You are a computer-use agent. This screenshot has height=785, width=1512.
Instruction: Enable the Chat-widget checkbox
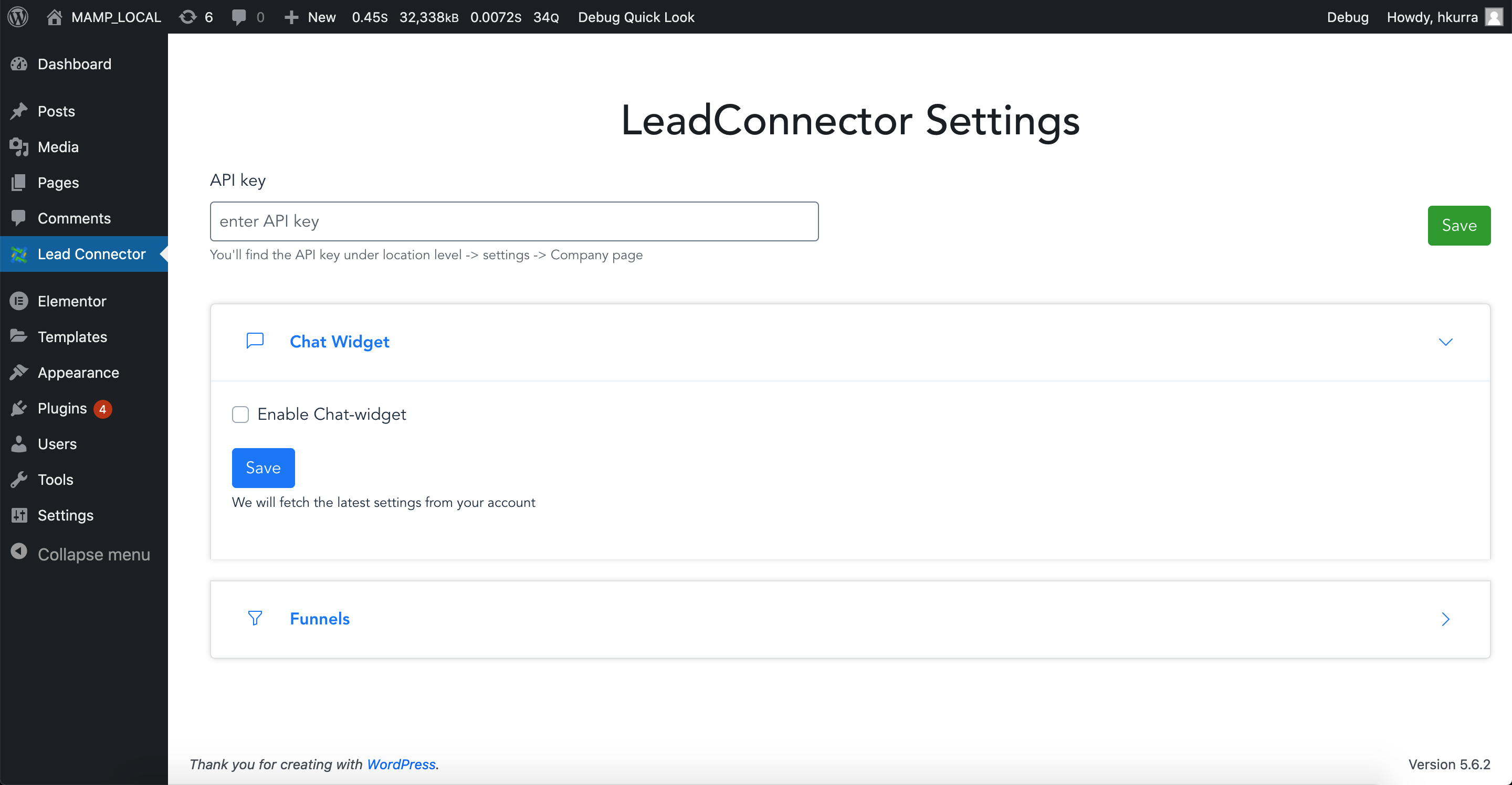pyautogui.click(x=240, y=414)
